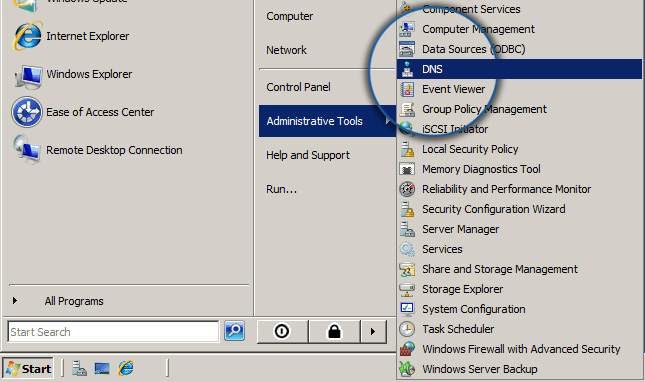This screenshot has height=382, width=645.
Task: Open the shutdown options arrow menu
Action: point(374,331)
